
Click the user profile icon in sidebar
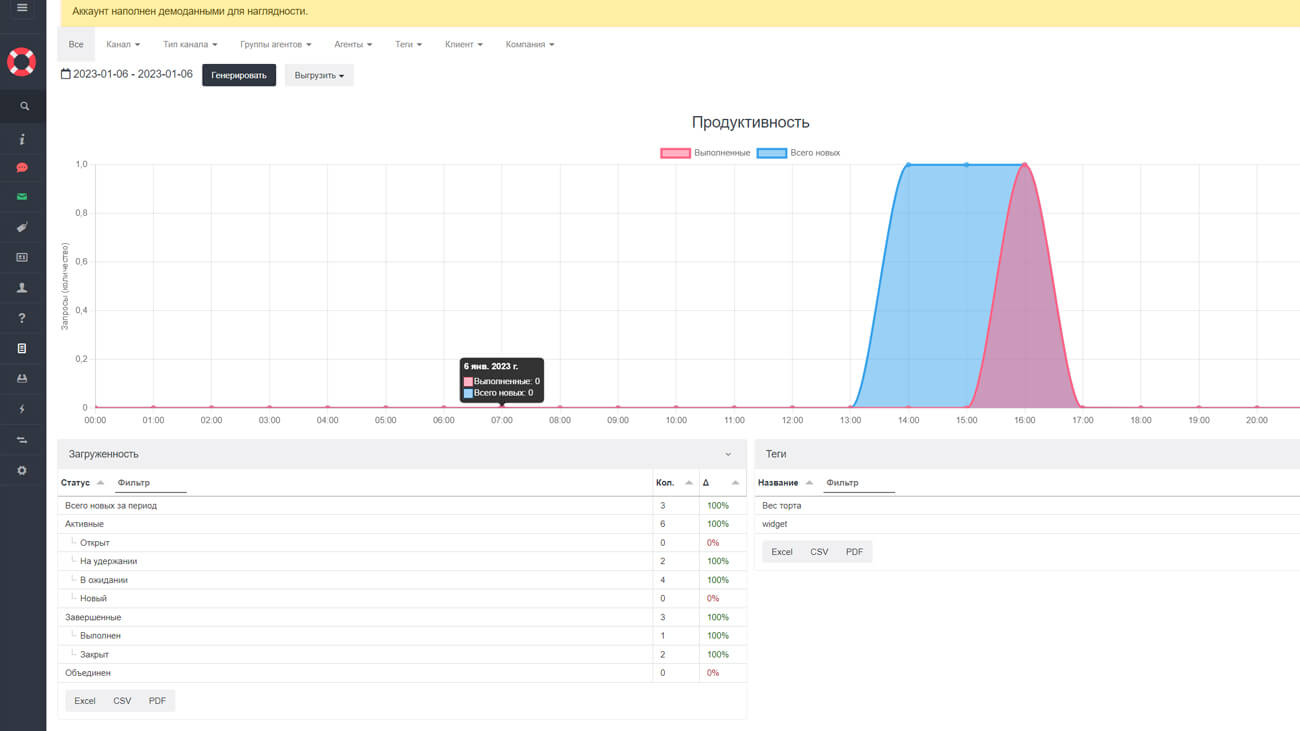(x=22, y=288)
